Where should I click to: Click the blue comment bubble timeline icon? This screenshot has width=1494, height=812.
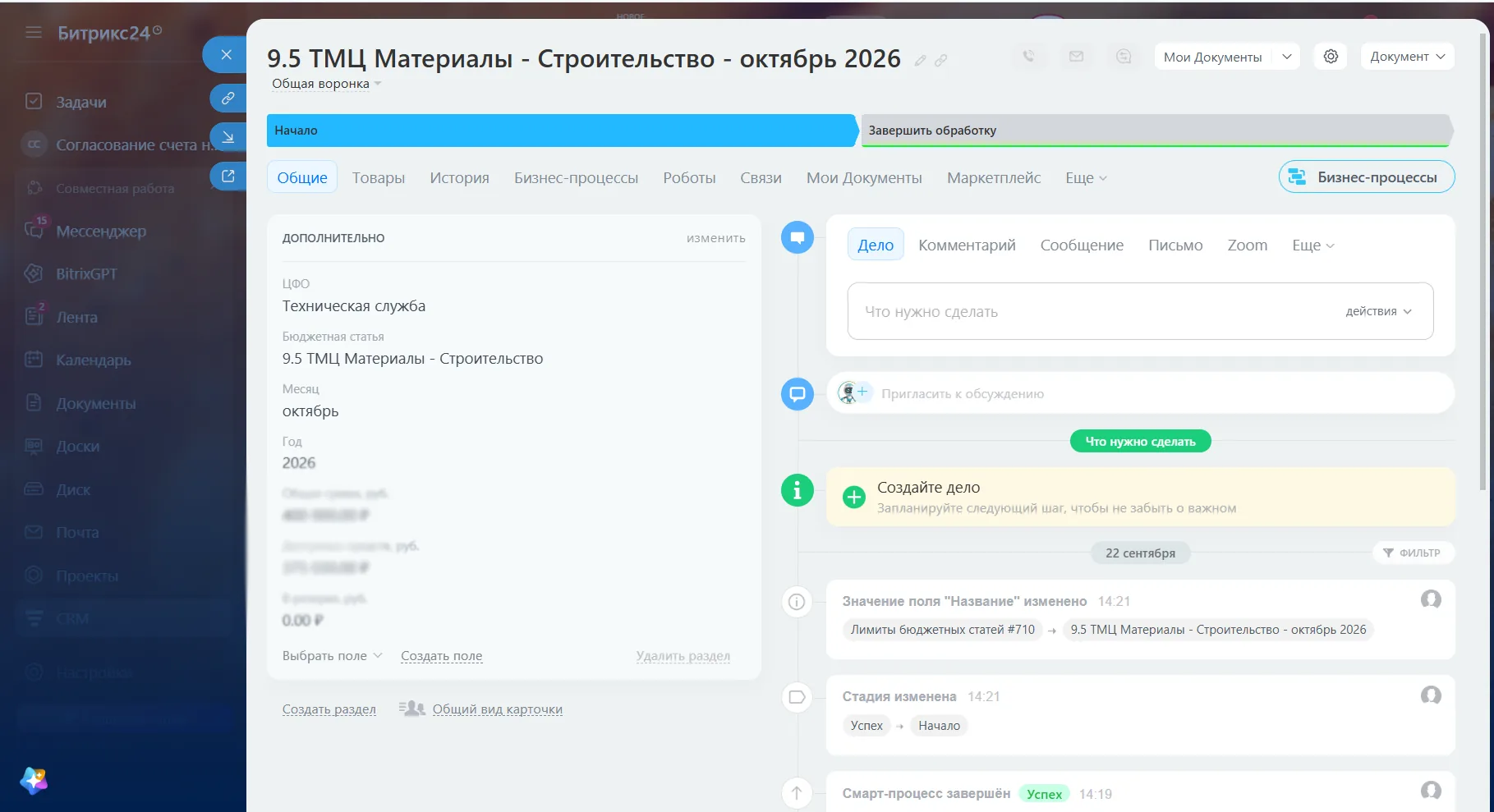797,394
